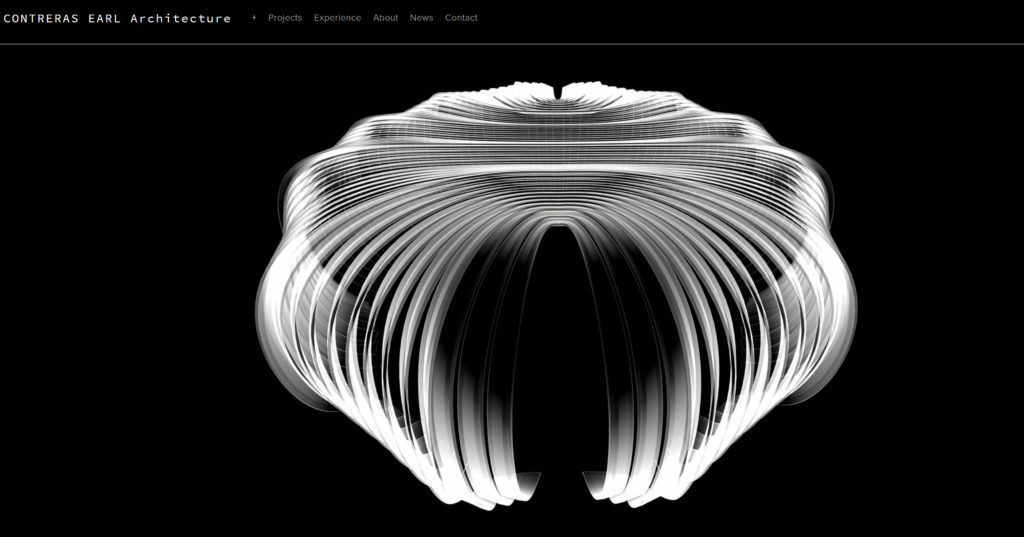
Task: Go to the Experience page
Action: (x=337, y=18)
